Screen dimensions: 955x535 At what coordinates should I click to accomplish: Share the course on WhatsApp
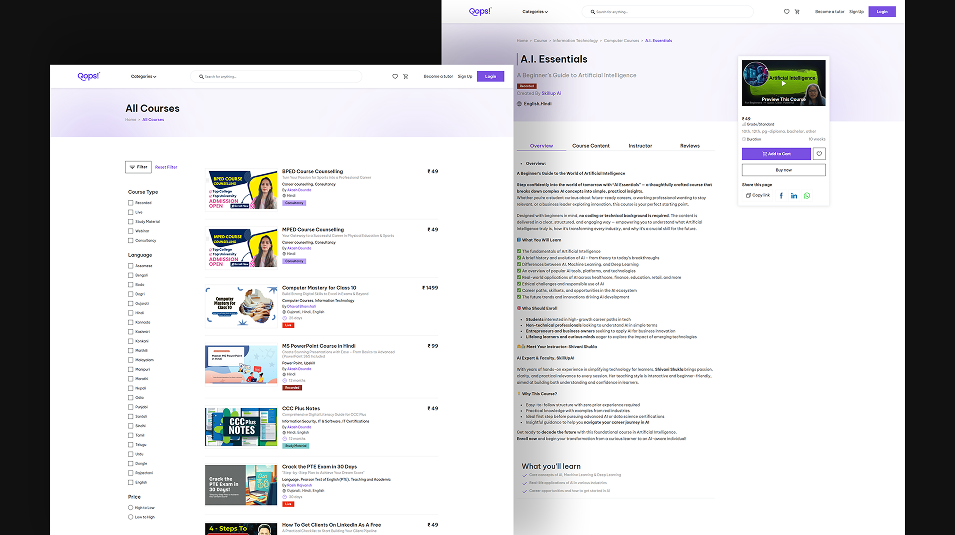point(807,196)
